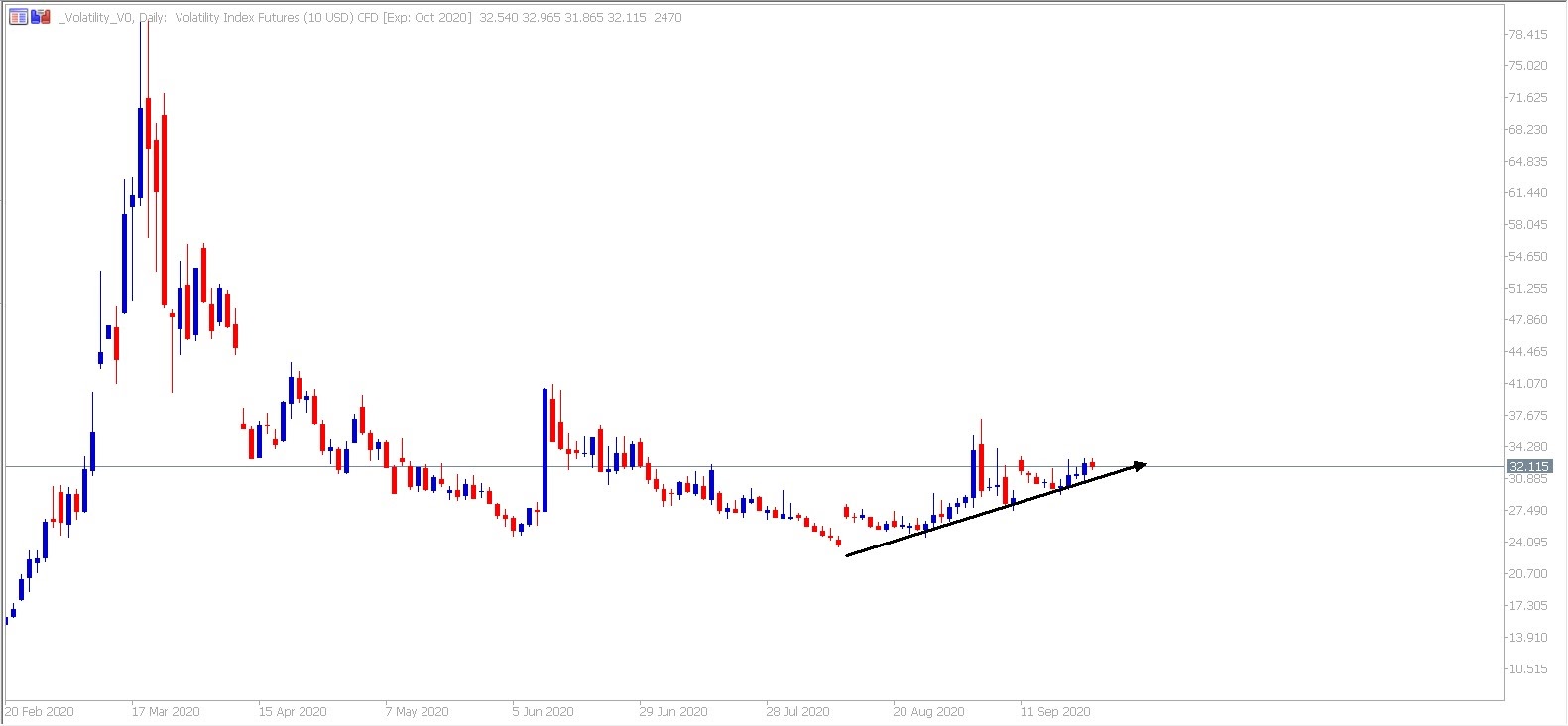Select the 24.095 price axis label
This screenshot has height=726, width=1568.
pos(1527,543)
